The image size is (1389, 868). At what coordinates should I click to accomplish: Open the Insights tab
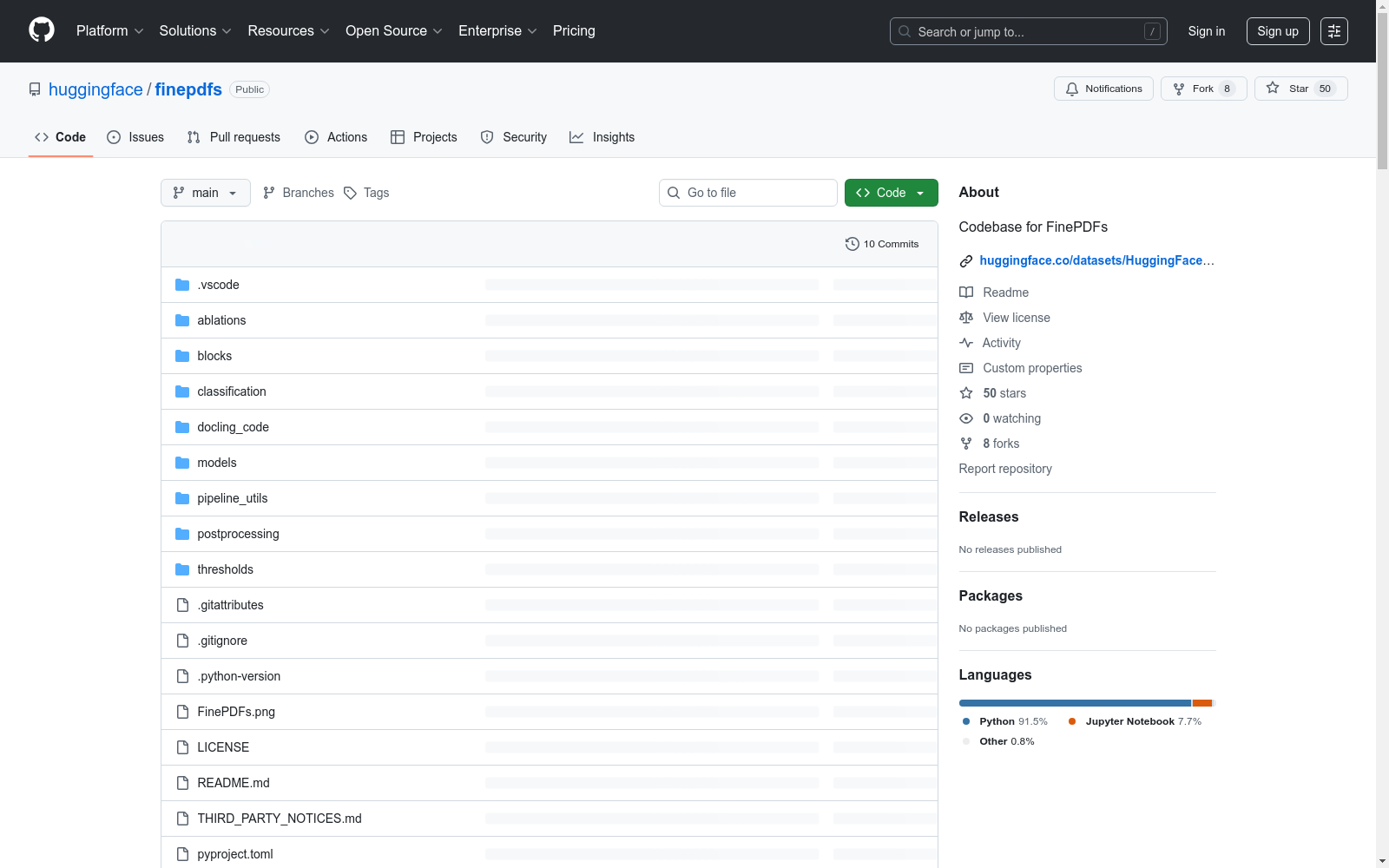click(x=602, y=137)
